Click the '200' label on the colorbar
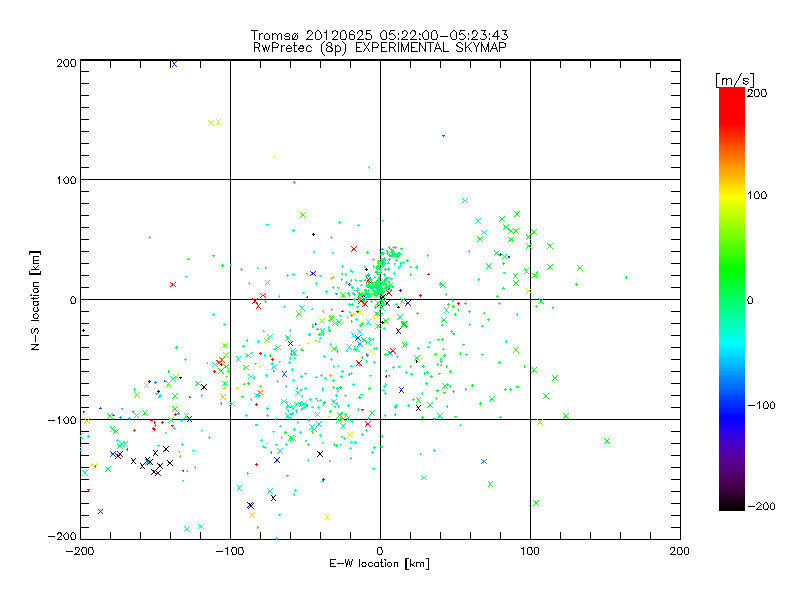800x600 pixels. 757,93
